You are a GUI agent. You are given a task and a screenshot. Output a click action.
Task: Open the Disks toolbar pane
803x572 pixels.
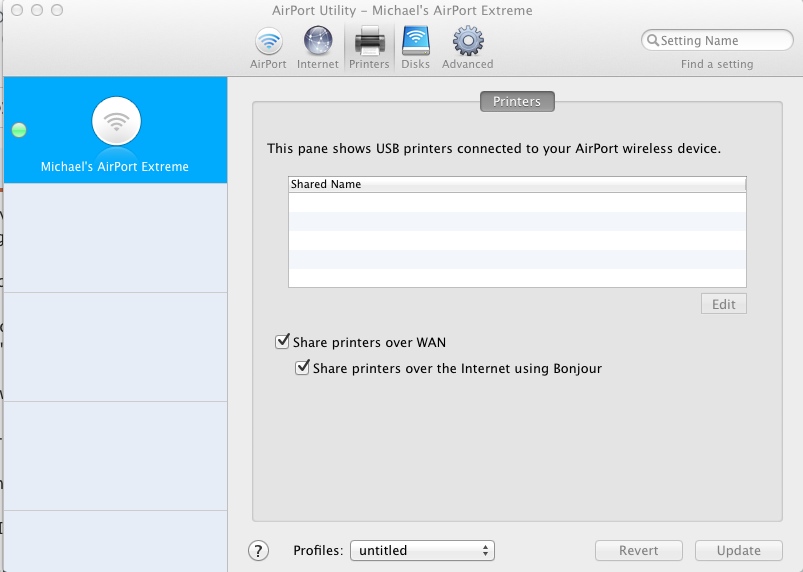click(415, 48)
